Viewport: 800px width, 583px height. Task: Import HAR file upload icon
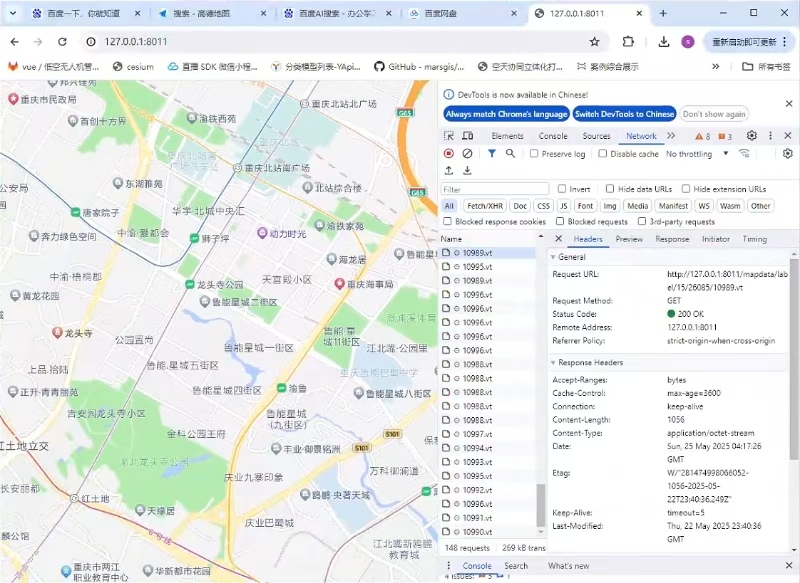(x=449, y=170)
